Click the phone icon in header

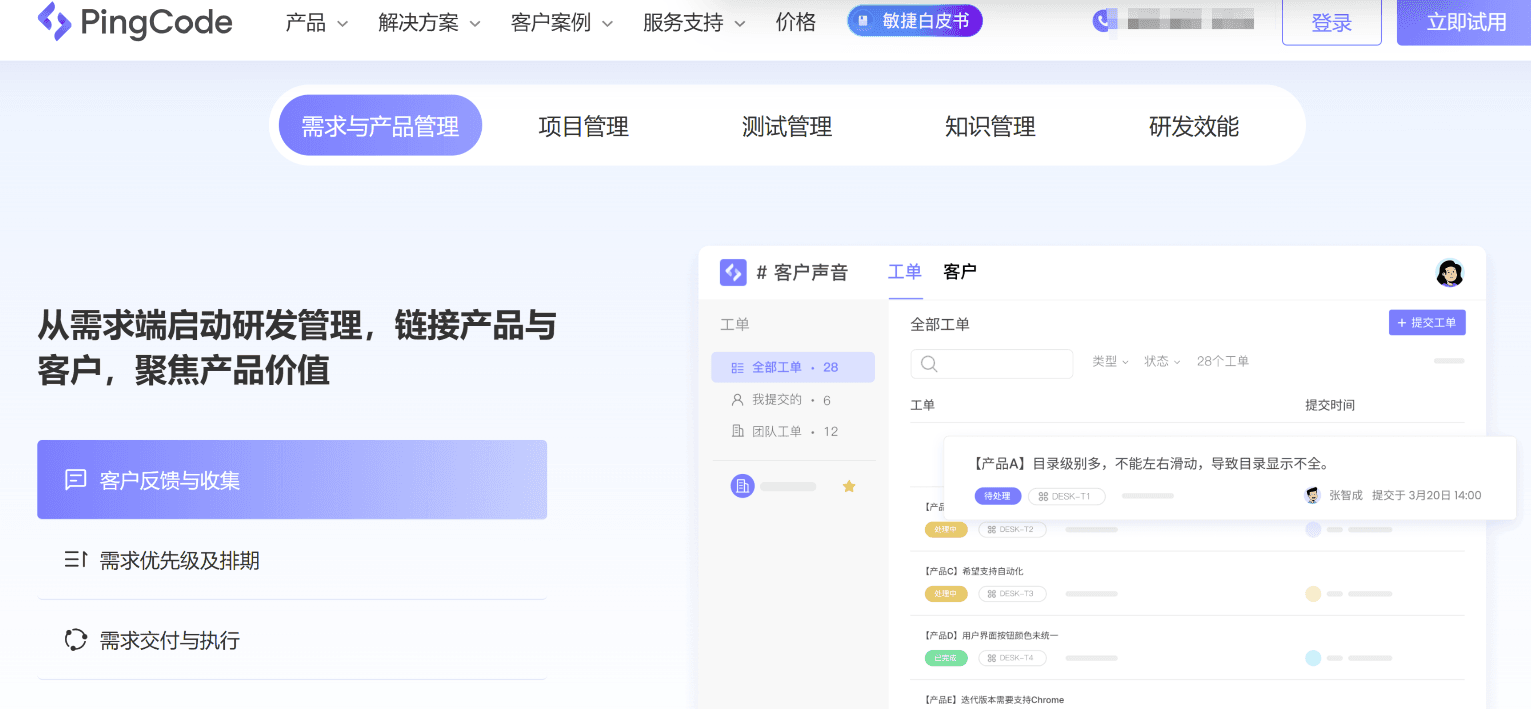1102,21
